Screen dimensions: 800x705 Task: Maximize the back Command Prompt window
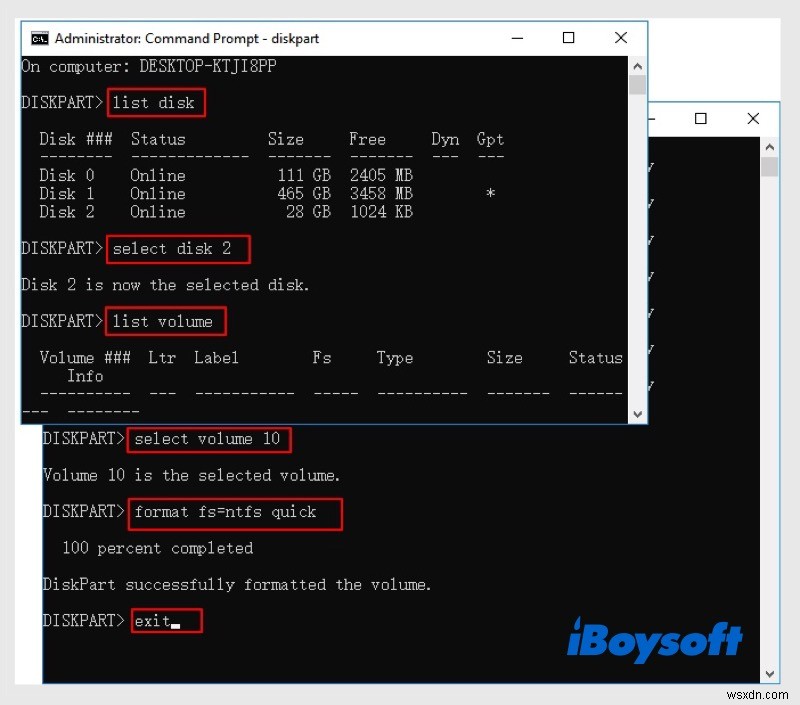tap(701, 119)
